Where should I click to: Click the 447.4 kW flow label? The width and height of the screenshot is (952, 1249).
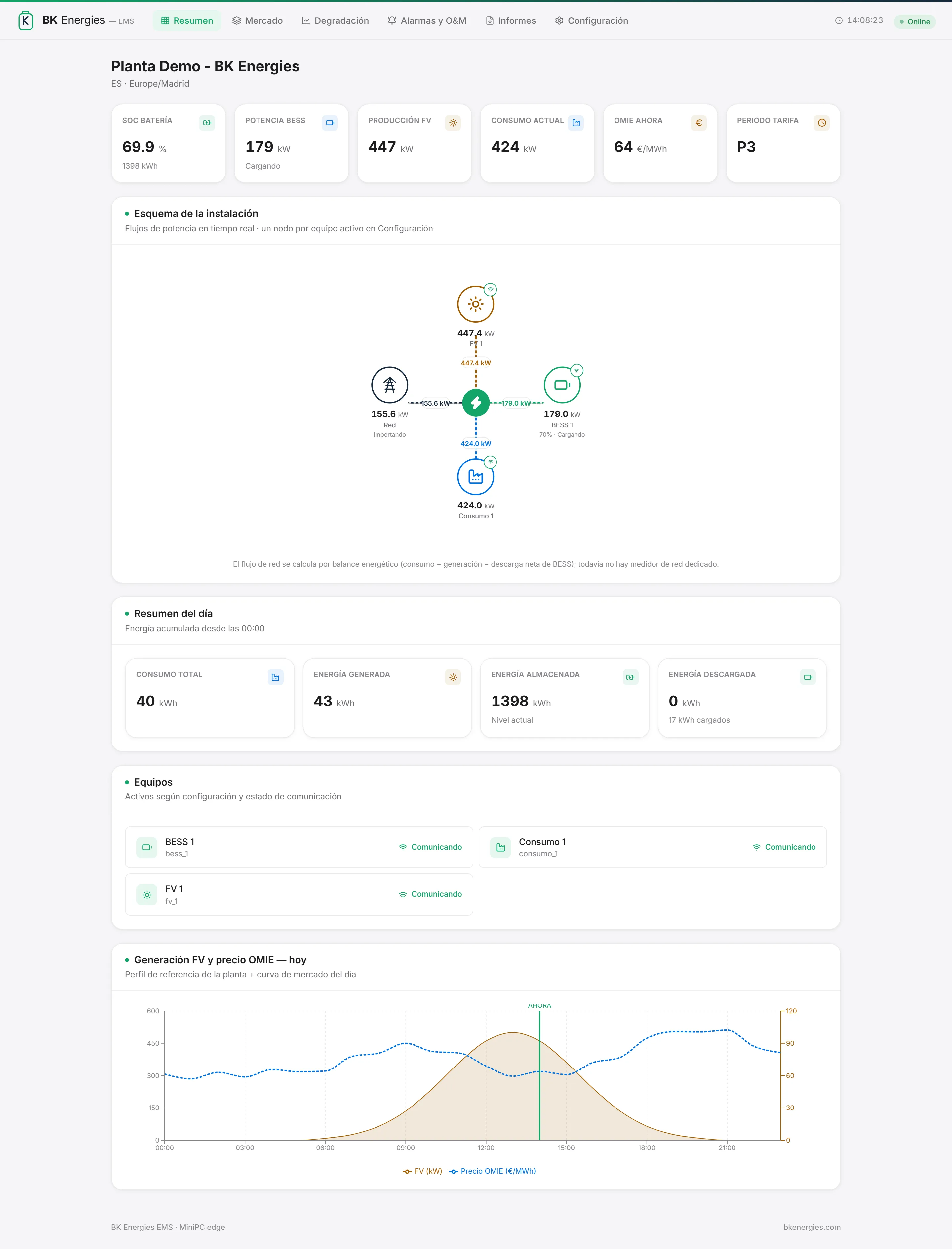point(475,363)
